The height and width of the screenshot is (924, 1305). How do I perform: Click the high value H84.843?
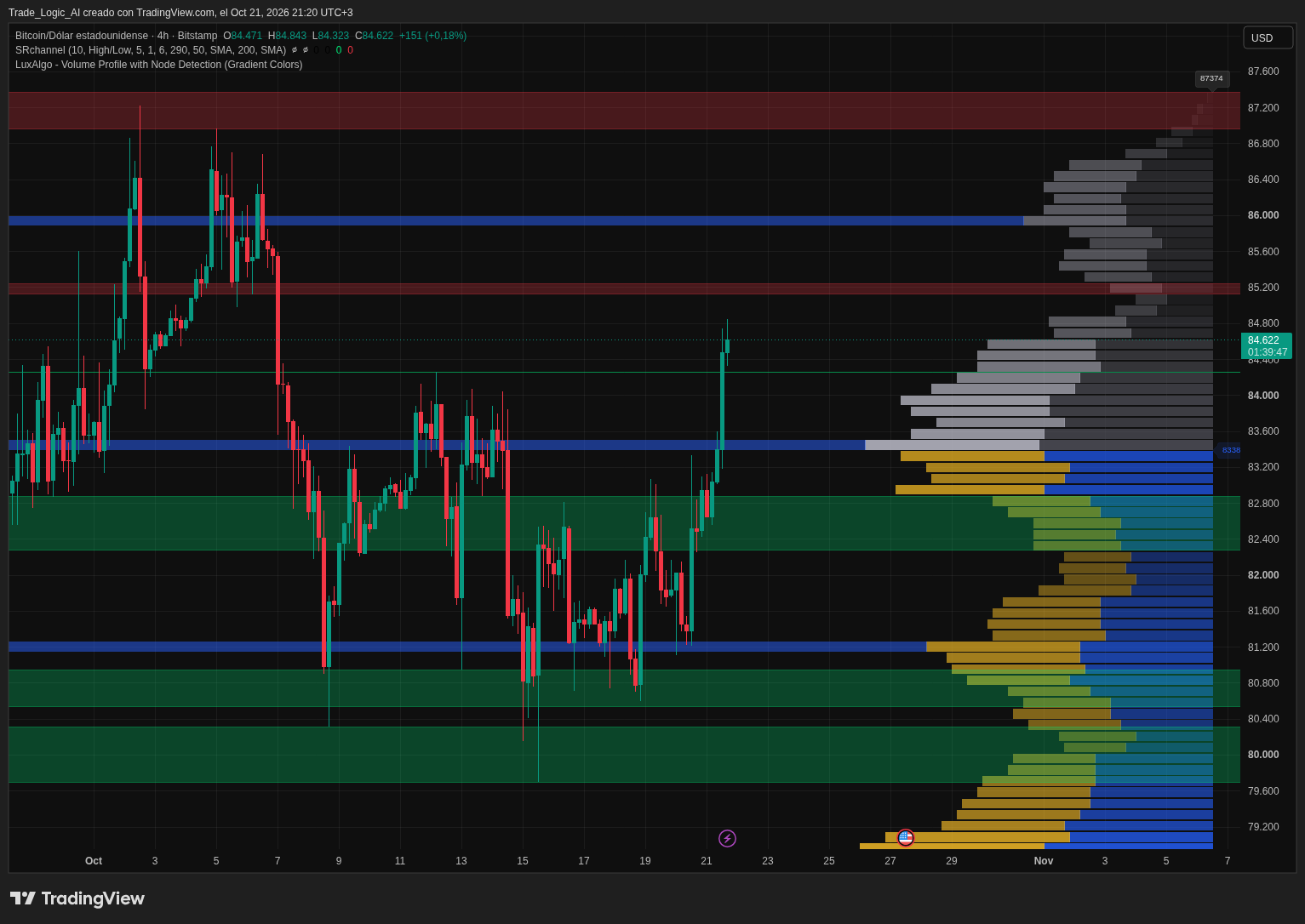[x=287, y=36]
